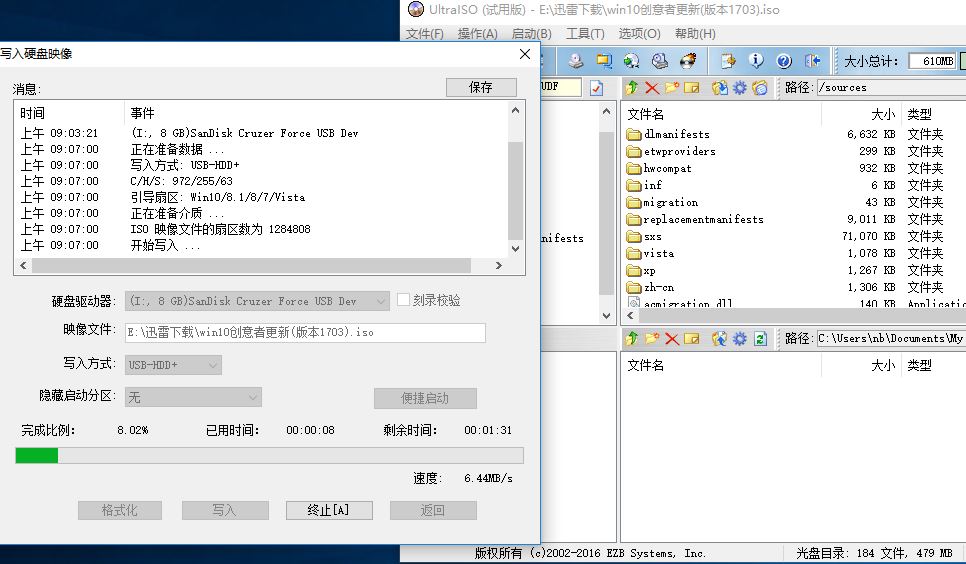Click the 大小总计 610MB field
Viewport: 966px width, 564px height.
(933, 61)
